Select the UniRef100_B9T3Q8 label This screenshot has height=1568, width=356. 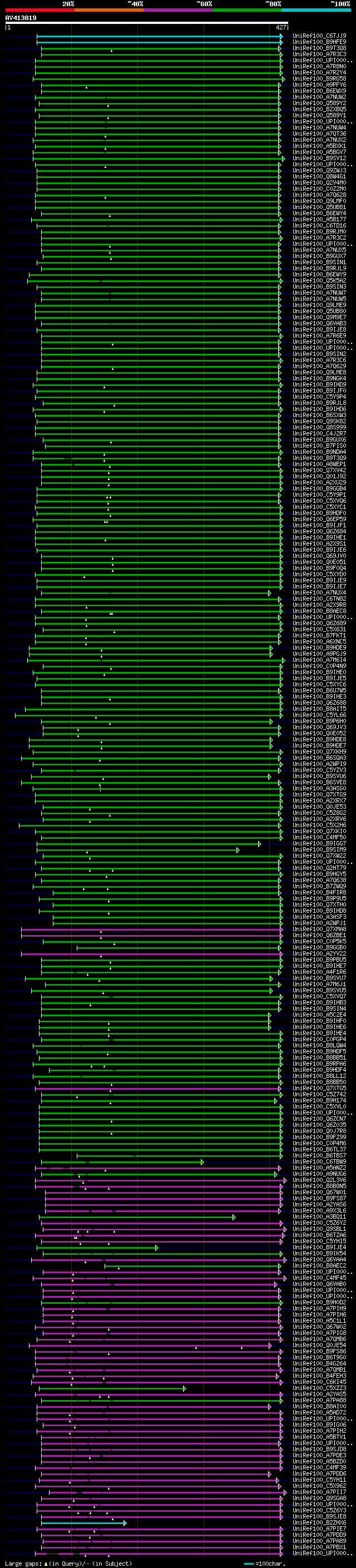point(319,48)
